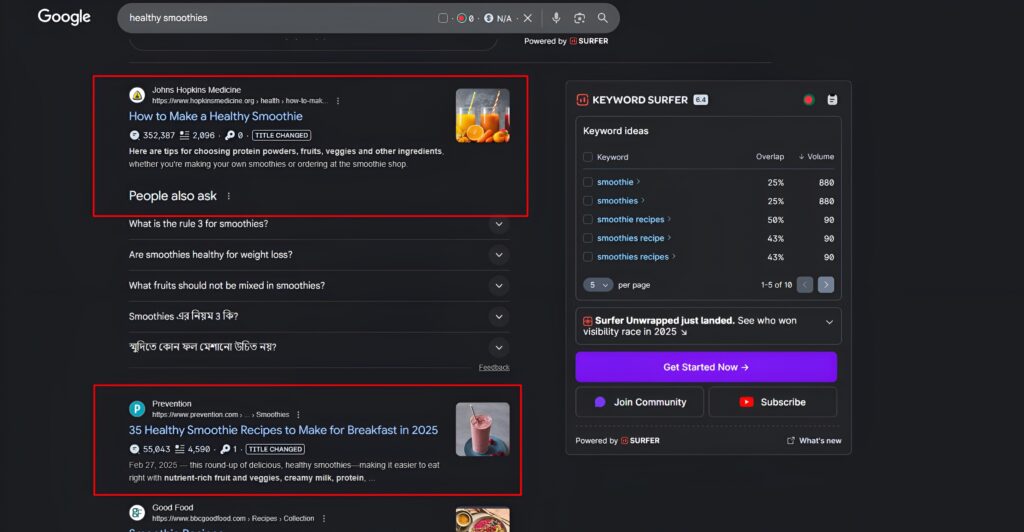Screen dimensions: 1024x532
Task: Start voice search with microphone icon
Action: point(556,18)
